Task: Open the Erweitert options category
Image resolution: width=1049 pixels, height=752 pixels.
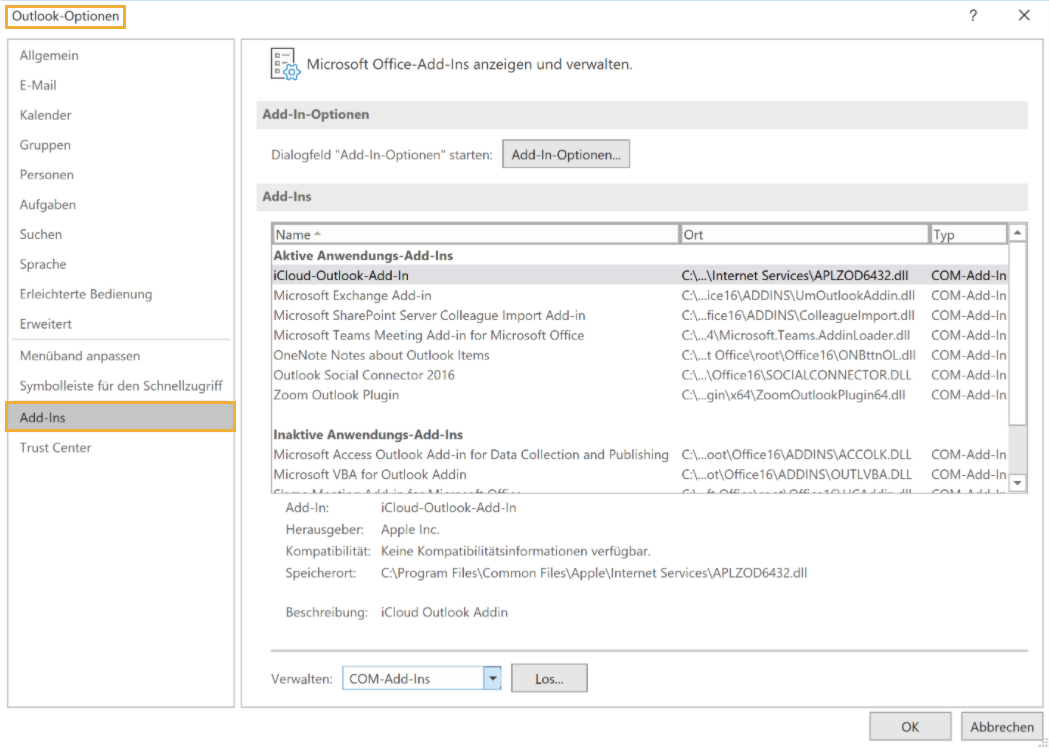Action: 47,324
